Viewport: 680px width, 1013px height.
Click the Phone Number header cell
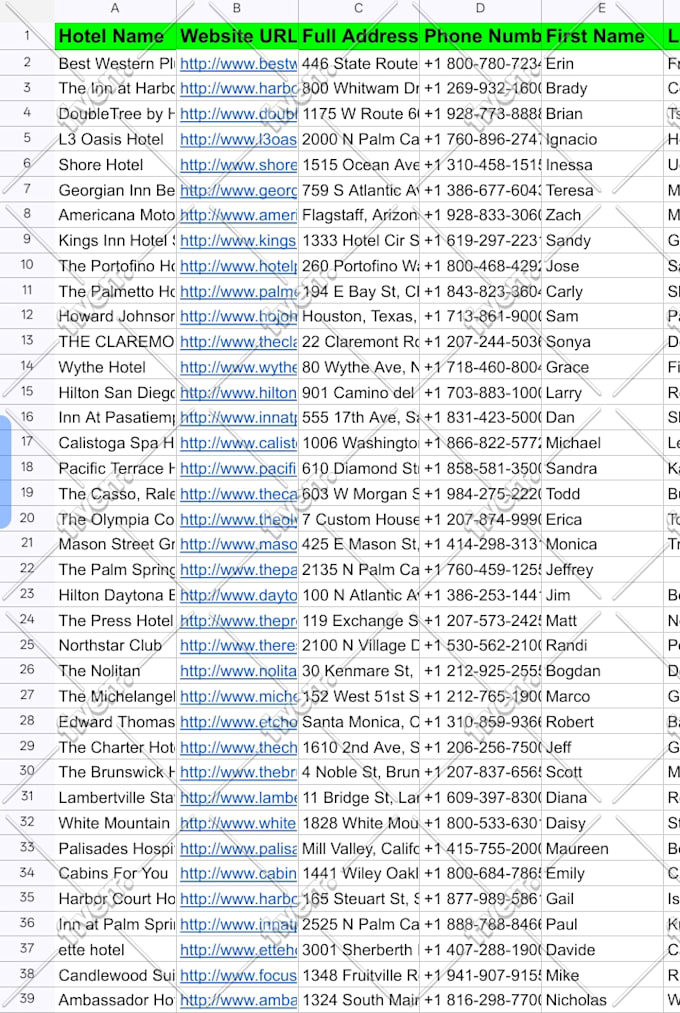coord(480,36)
